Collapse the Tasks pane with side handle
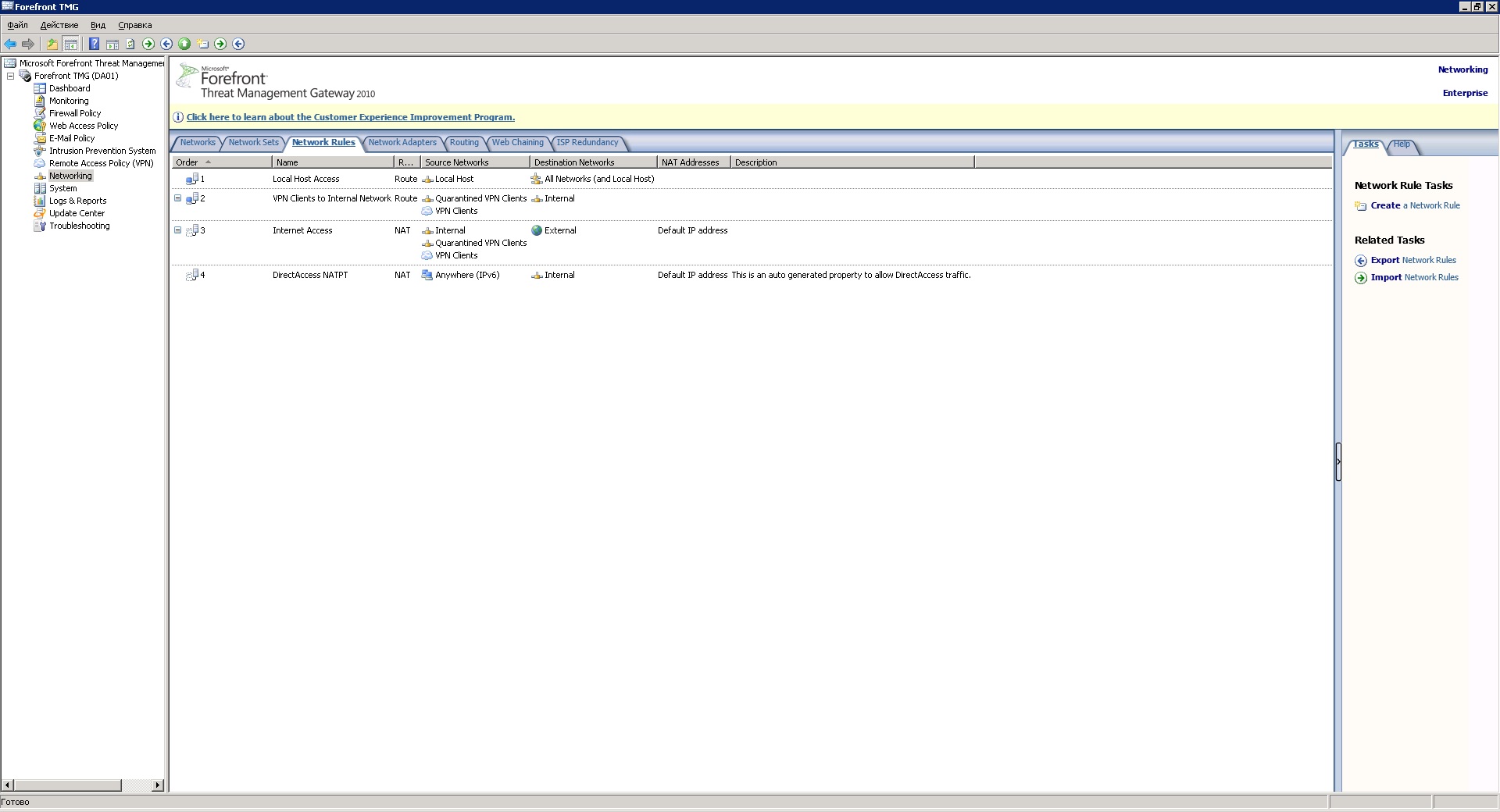The width and height of the screenshot is (1500, 812). tap(1338, 461)
